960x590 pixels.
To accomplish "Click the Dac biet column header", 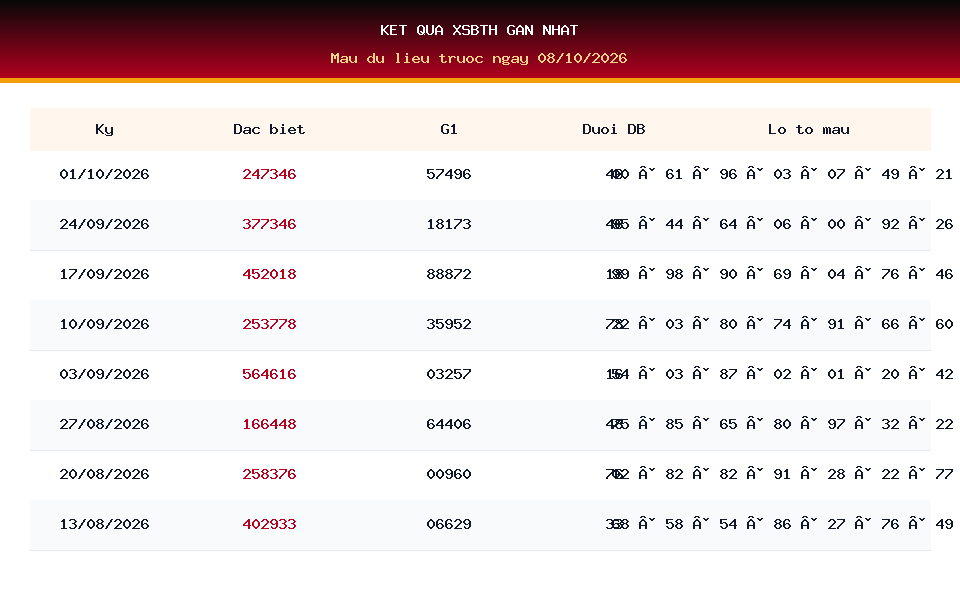I will [x=269, y=129].
